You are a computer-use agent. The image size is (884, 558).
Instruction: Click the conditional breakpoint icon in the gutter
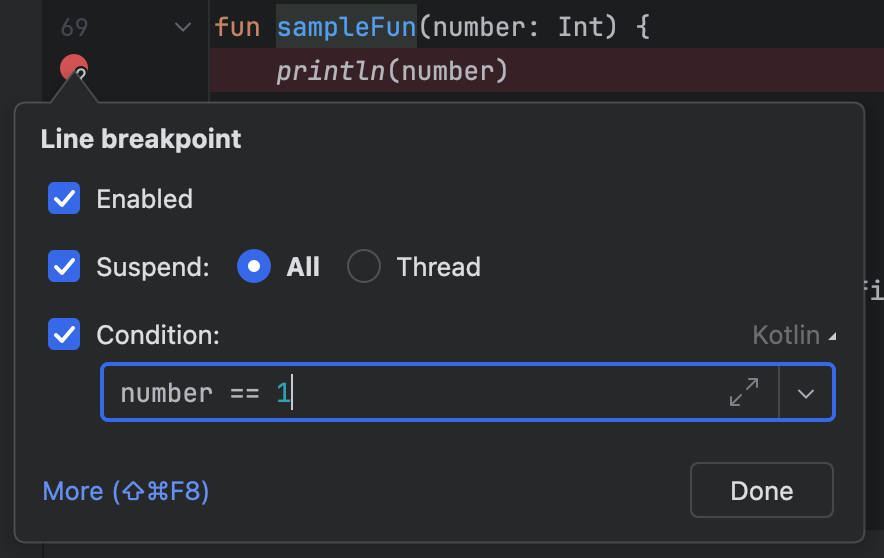[x=74, y=69]
